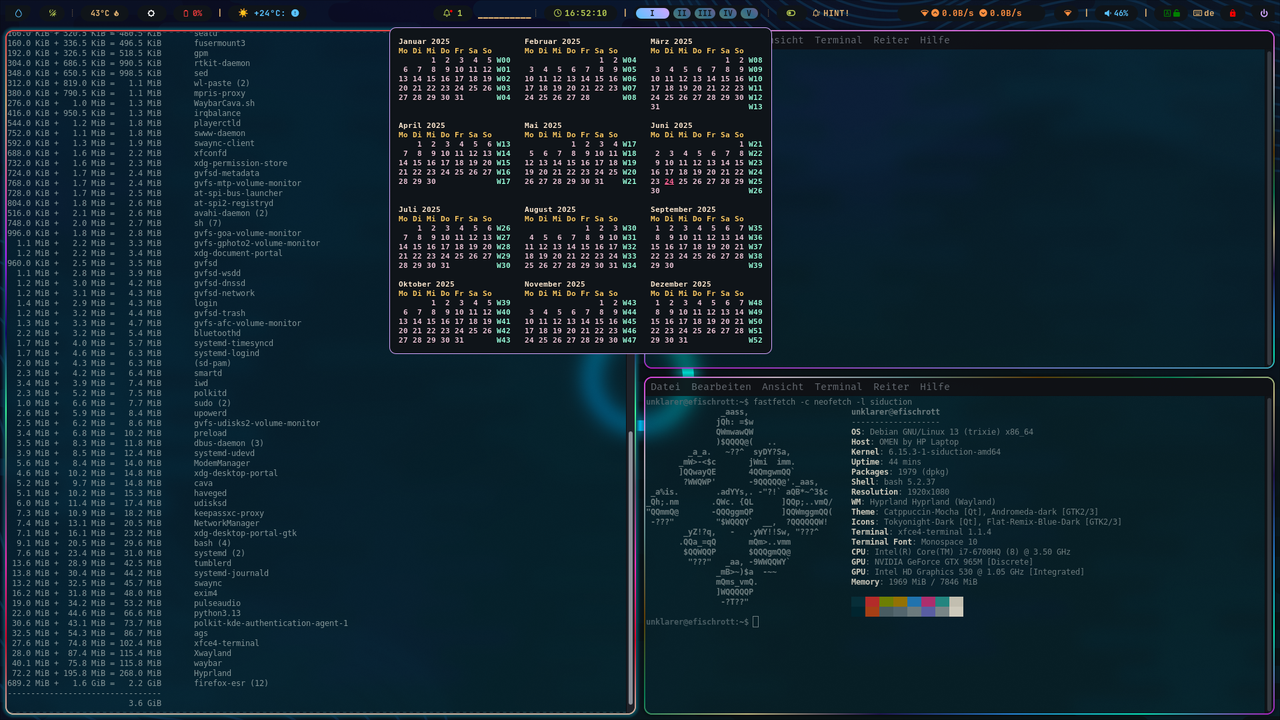
Task: Click the pulseaudio process line
Action: tap(124, 603)
